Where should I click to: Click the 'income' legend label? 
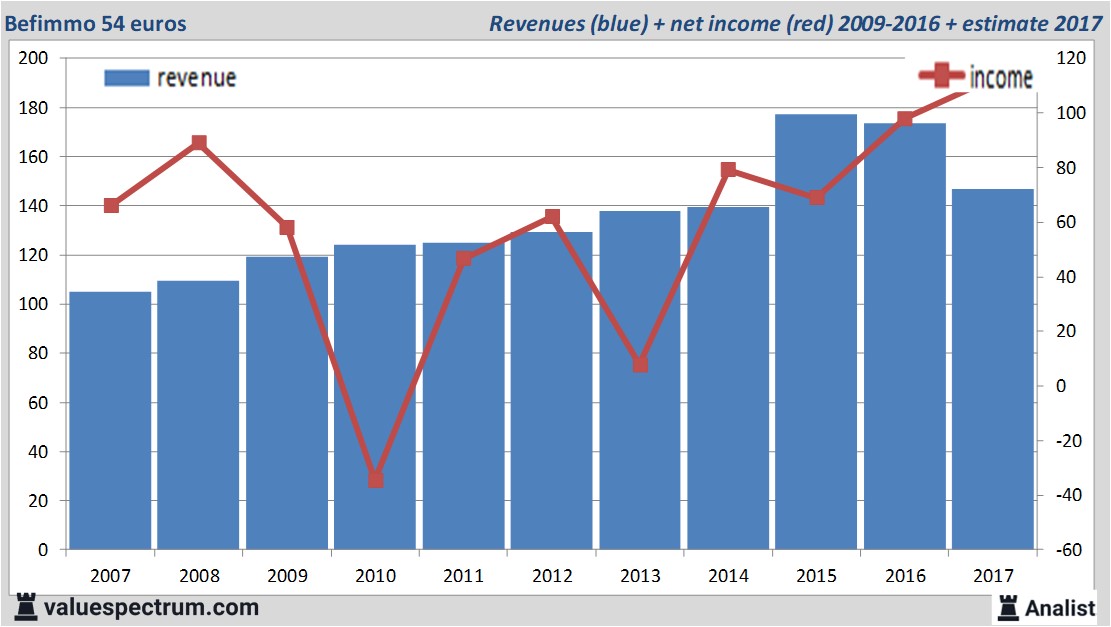[1000, 77]
